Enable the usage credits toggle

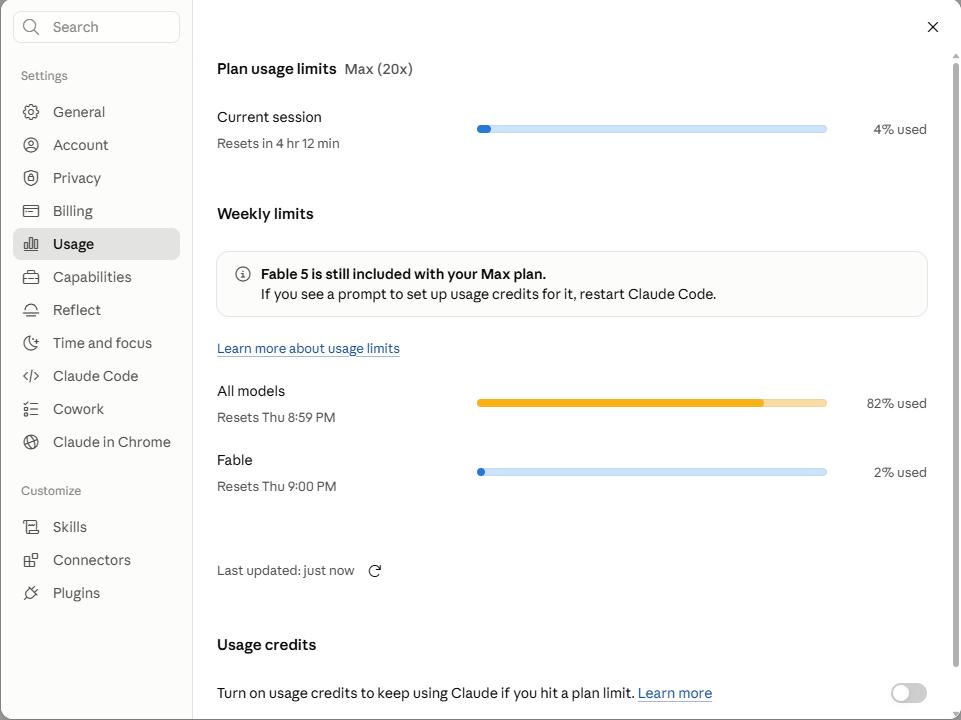[909, 693]
